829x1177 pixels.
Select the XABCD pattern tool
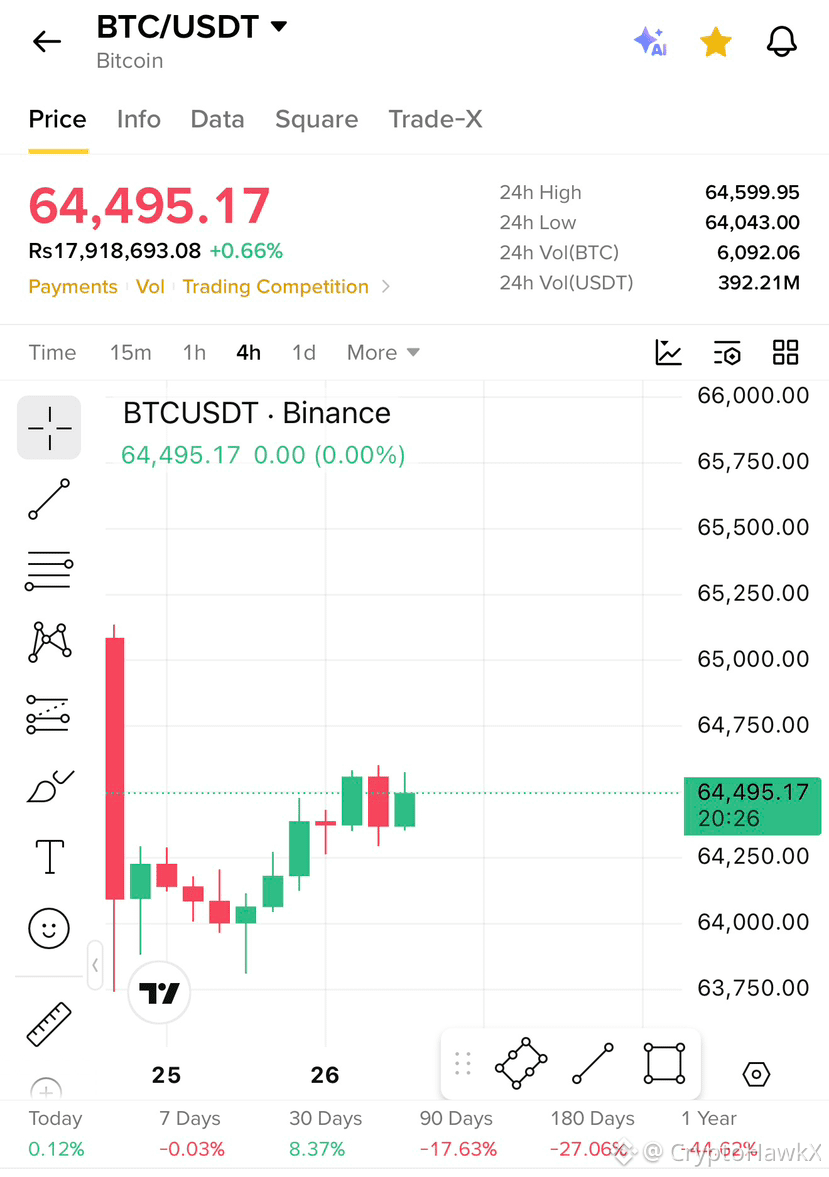pos(50,643)
